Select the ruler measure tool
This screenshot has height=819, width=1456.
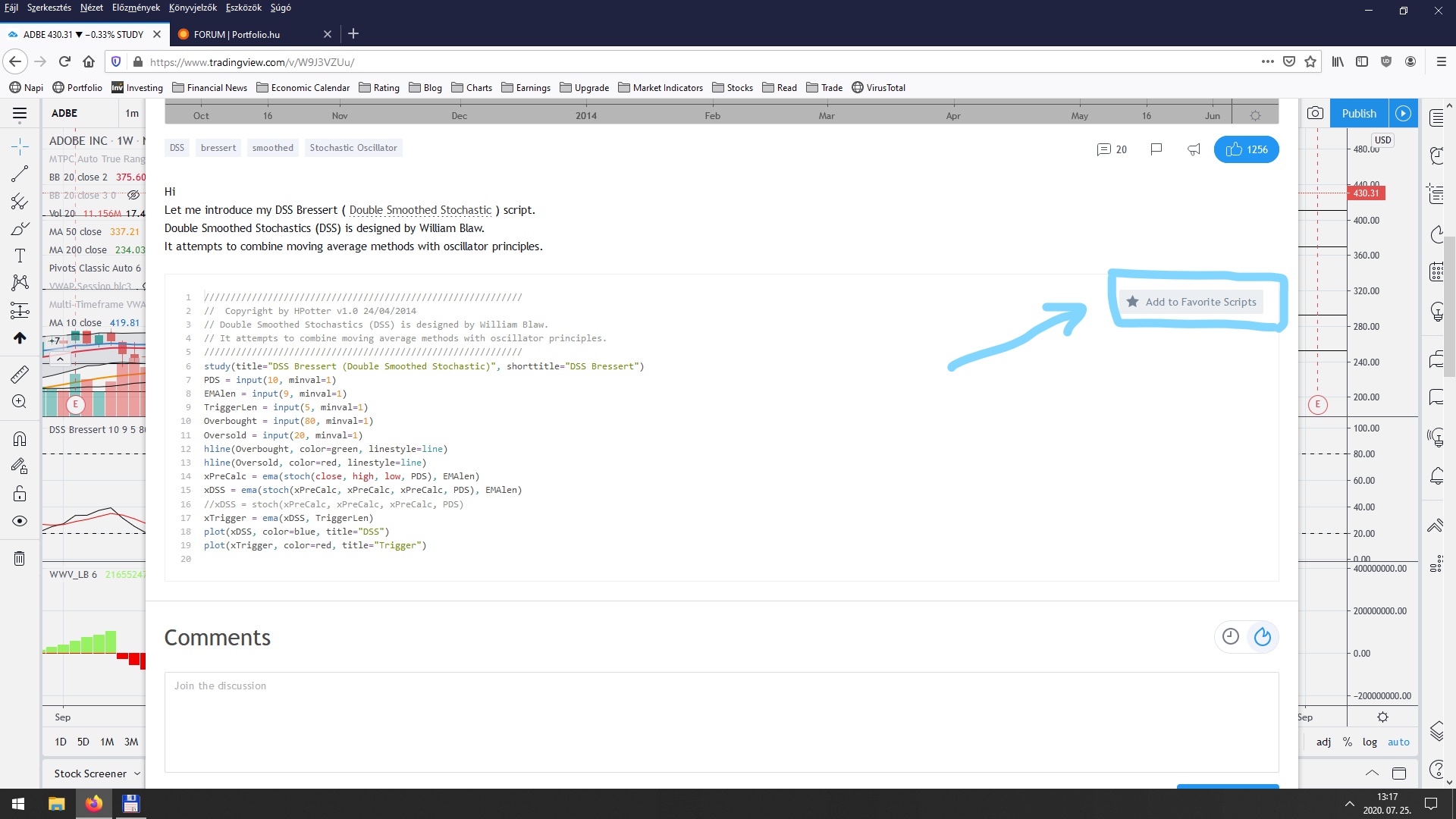[20, 374]
